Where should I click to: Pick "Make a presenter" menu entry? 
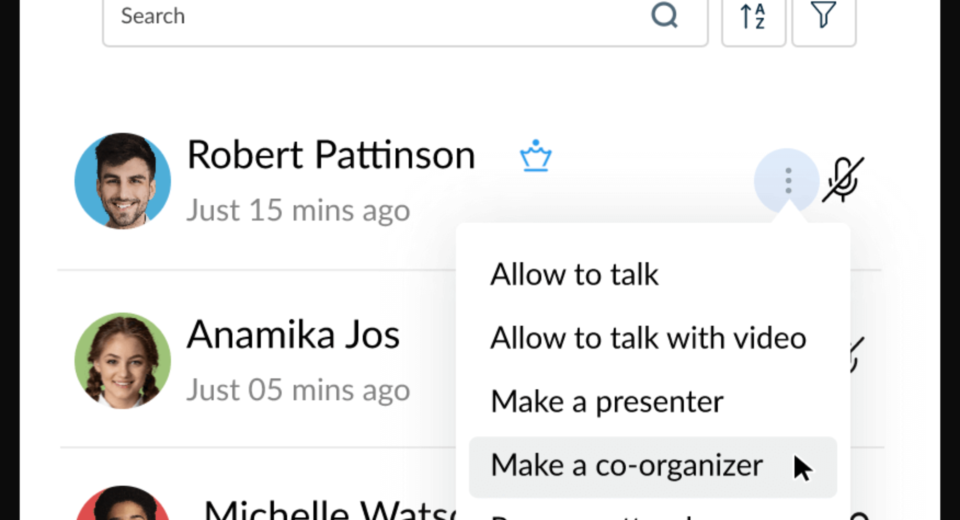(x=606, y=402)
